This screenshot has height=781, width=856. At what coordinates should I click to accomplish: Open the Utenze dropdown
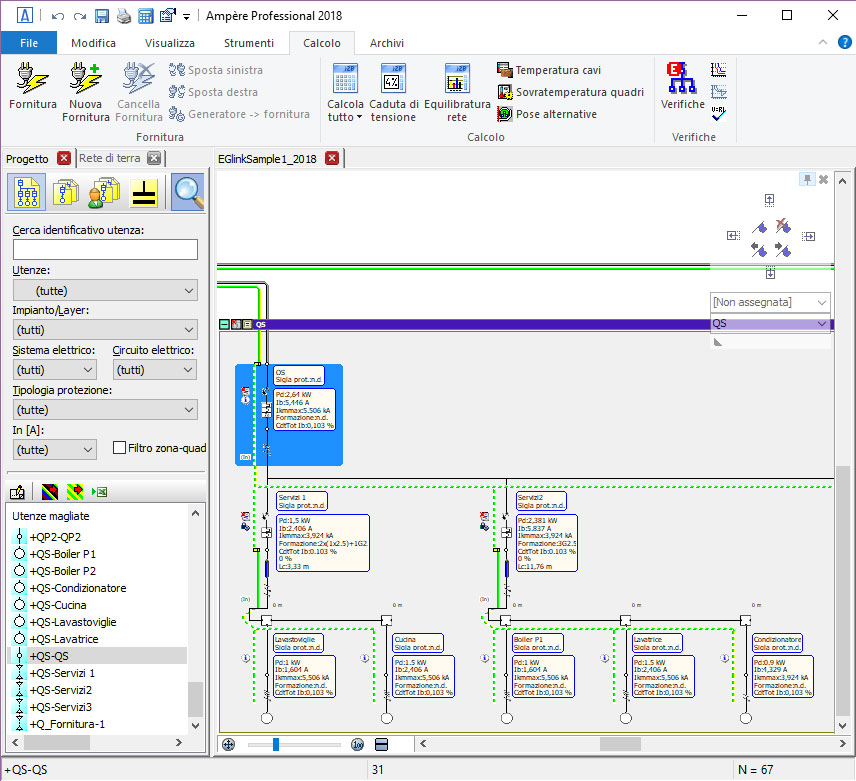pyautogui.click(x=105, y=290)
